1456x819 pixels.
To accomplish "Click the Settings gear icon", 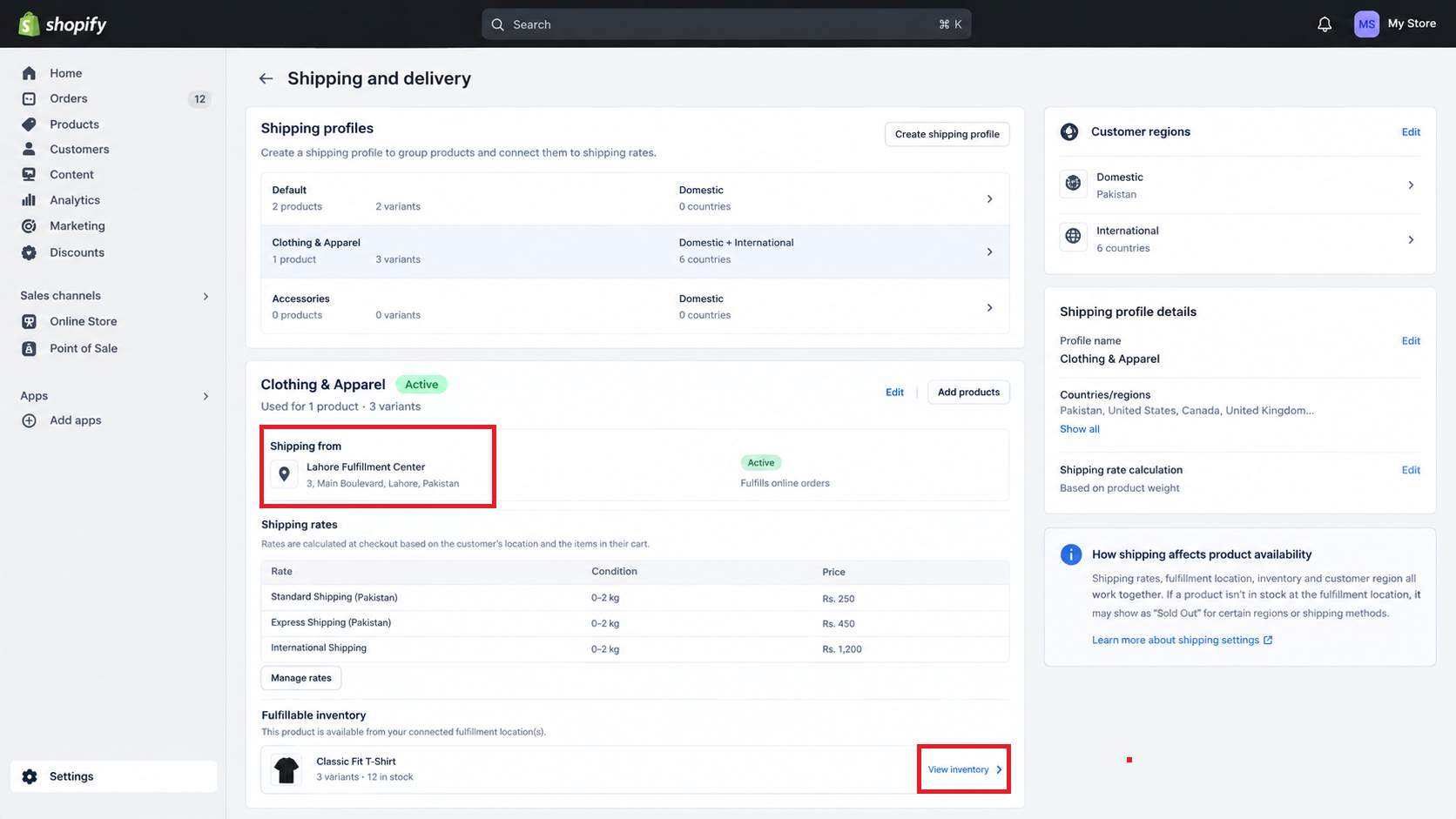I will point(30,776).
